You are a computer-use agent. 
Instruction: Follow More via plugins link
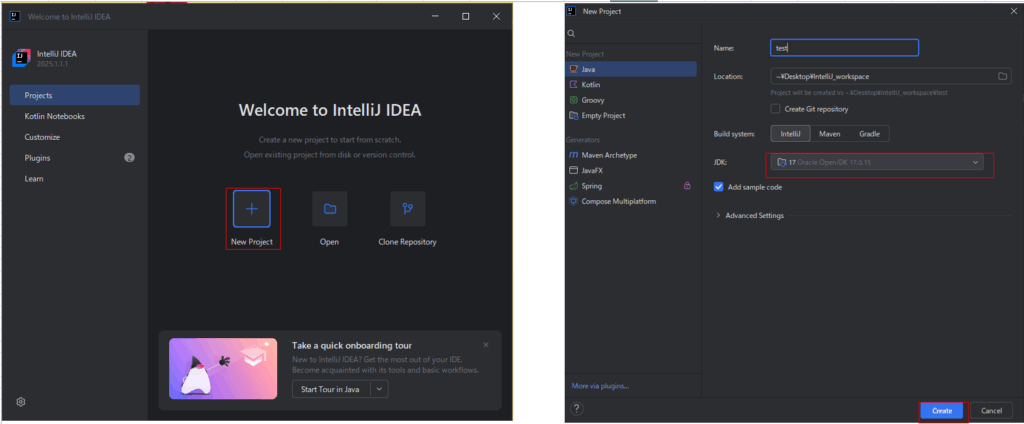click(x=600, y=386)
